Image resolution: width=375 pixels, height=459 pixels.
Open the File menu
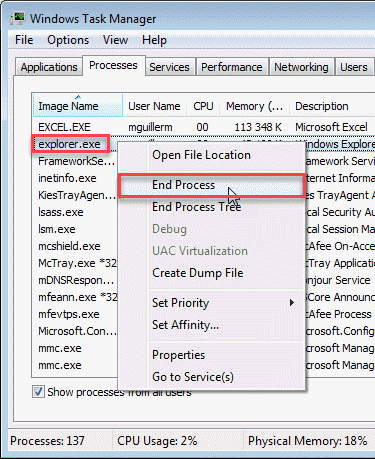[24, 40]
